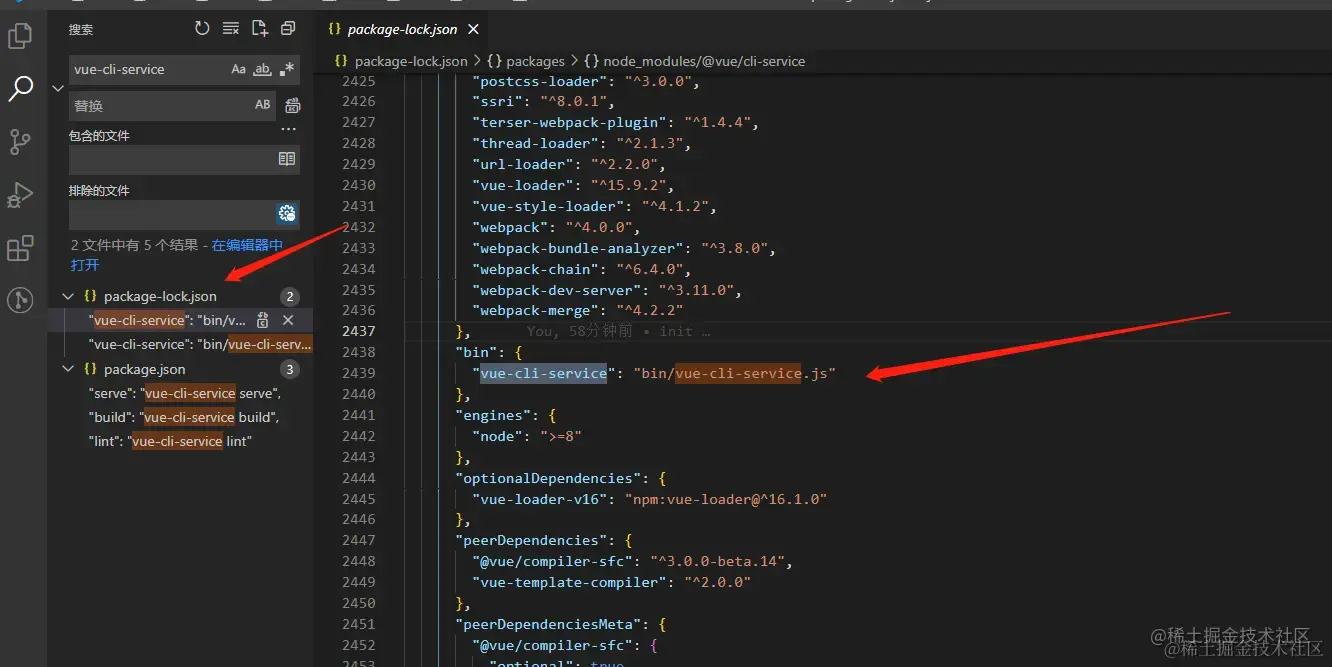The width and height of the screenshot is (1332, 667).
Task: Click "bin/vue-cli-service.js" value in editor
Action: [733, 373]
